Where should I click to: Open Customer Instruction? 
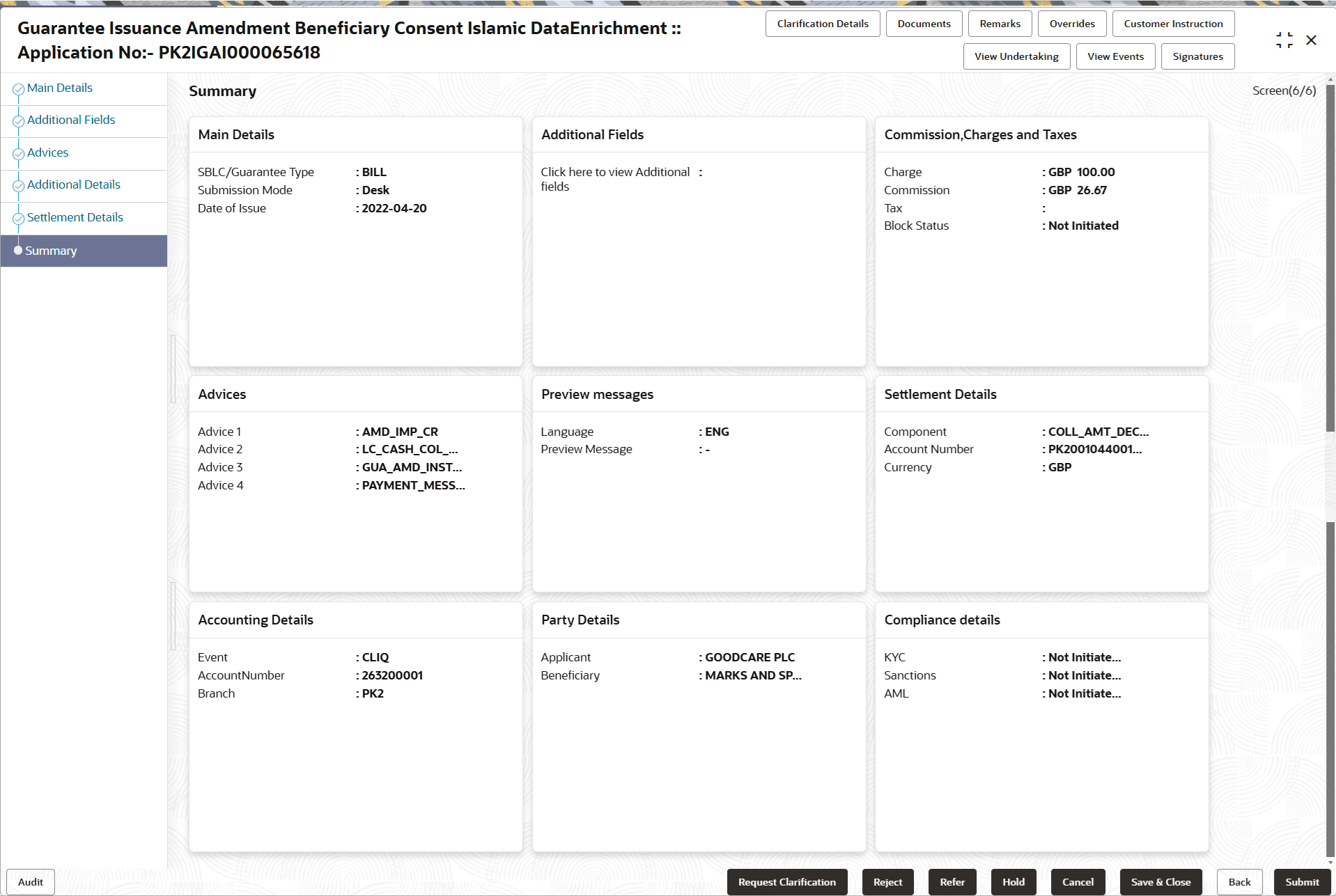tap(1173, 24)
